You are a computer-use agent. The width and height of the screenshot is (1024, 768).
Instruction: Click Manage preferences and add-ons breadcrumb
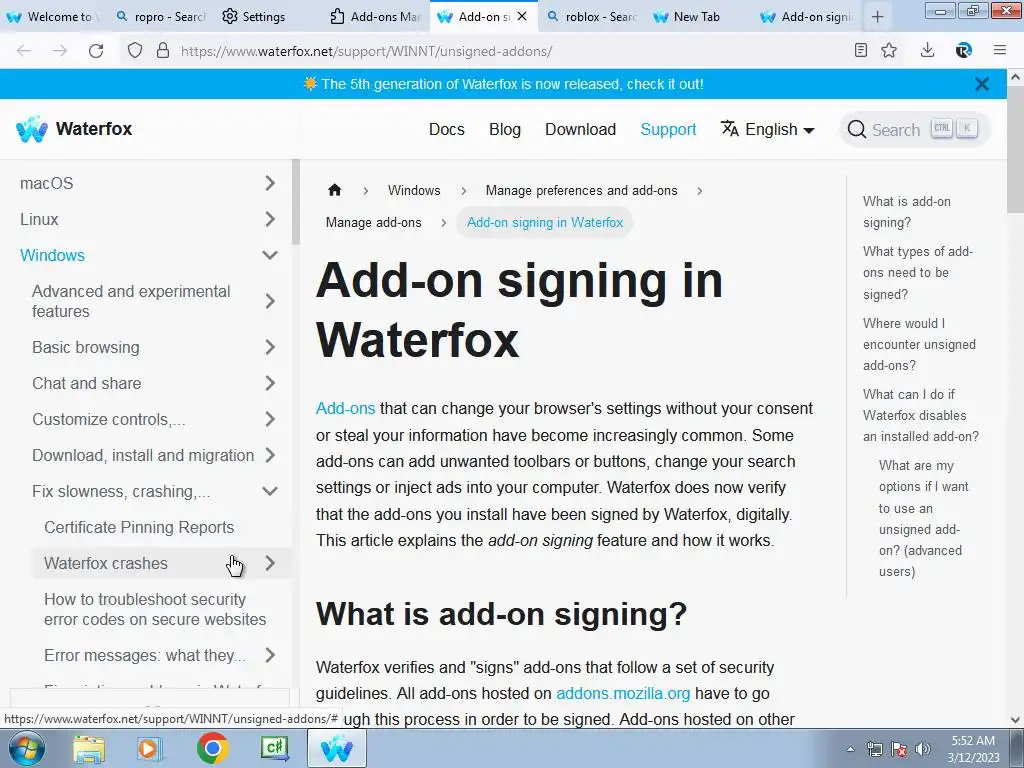tap(581, 190)
